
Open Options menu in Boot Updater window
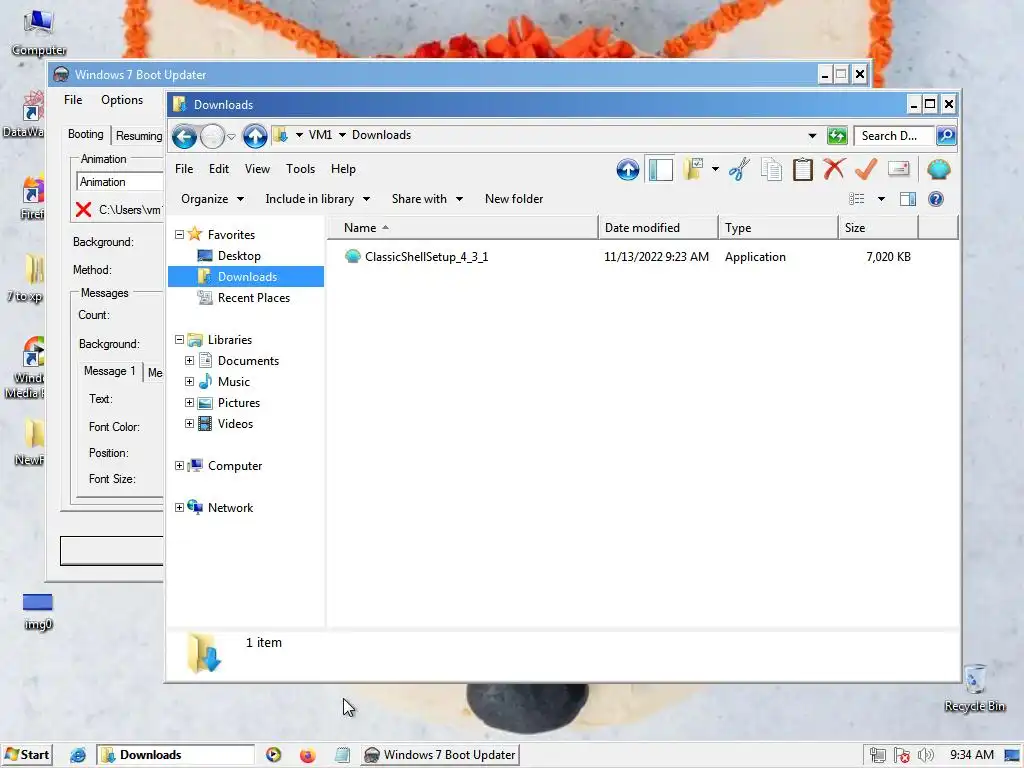[121, 100]
